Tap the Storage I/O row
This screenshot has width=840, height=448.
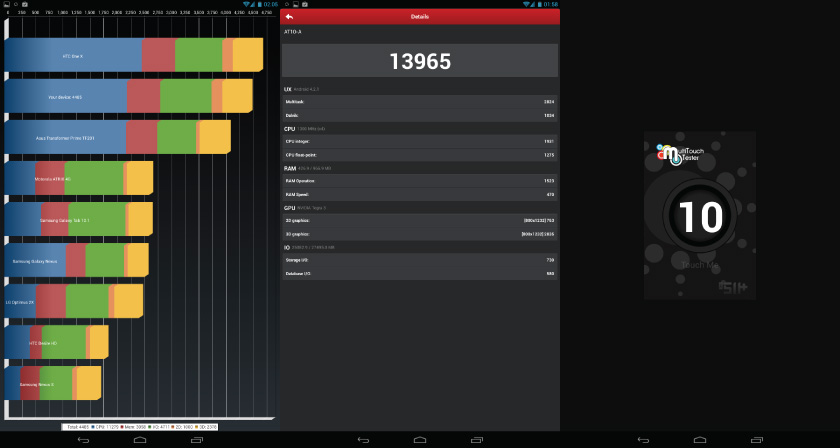[420, 260]
